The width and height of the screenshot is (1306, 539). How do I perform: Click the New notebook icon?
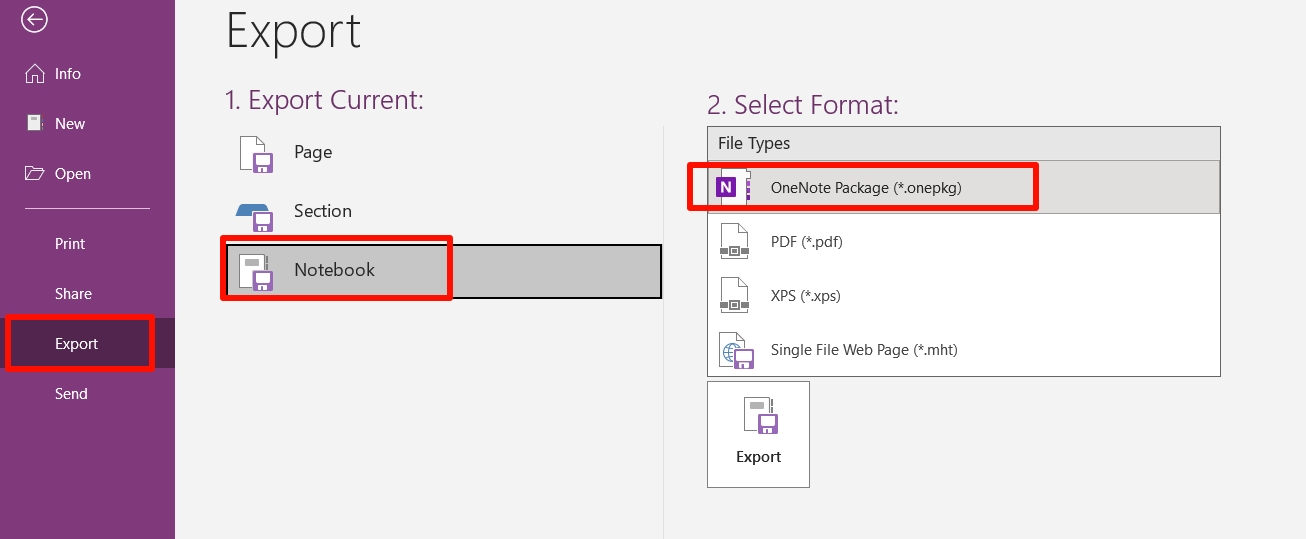coord(35,123)
